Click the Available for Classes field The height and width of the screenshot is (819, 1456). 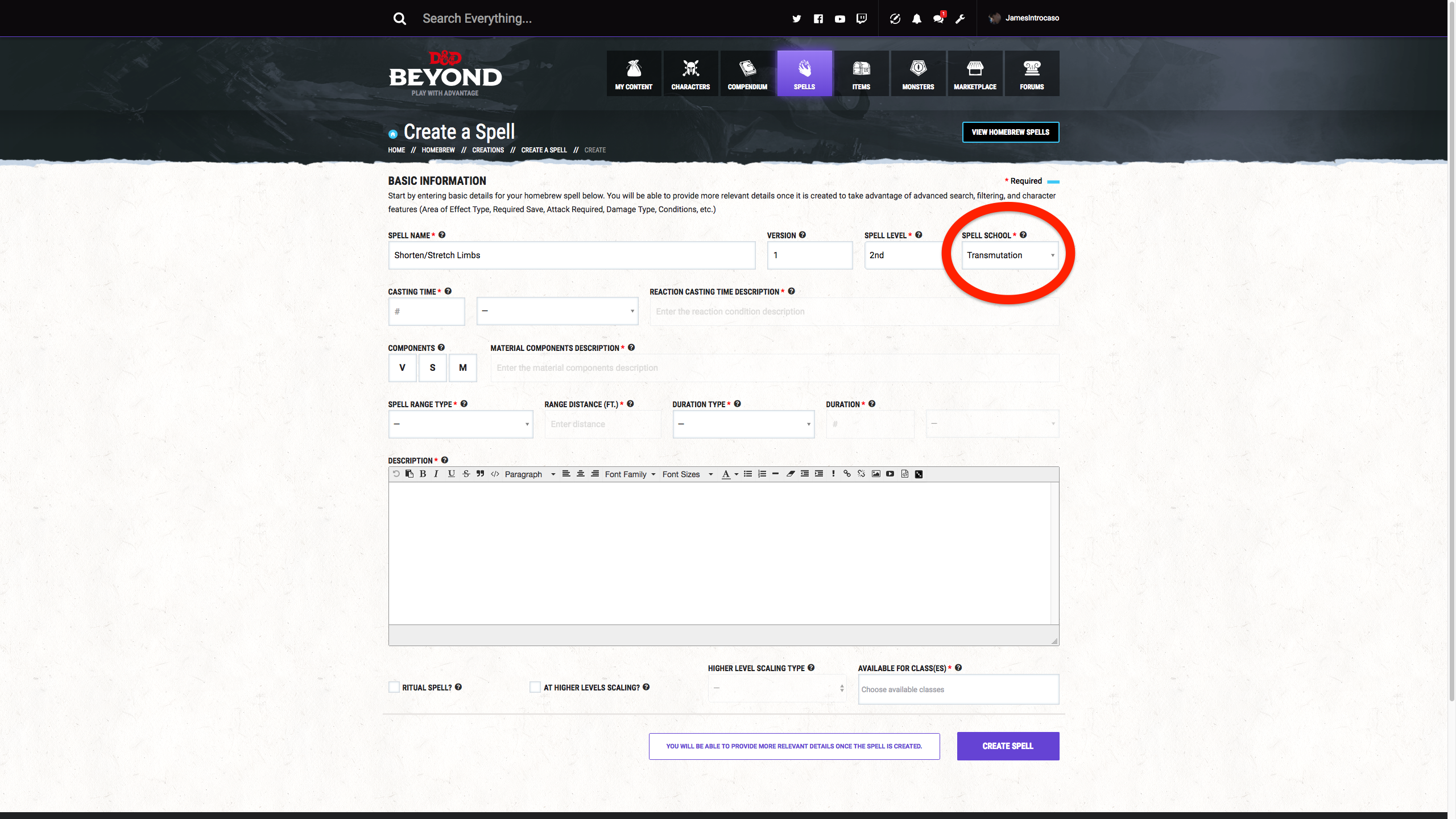tap(958, 689)
